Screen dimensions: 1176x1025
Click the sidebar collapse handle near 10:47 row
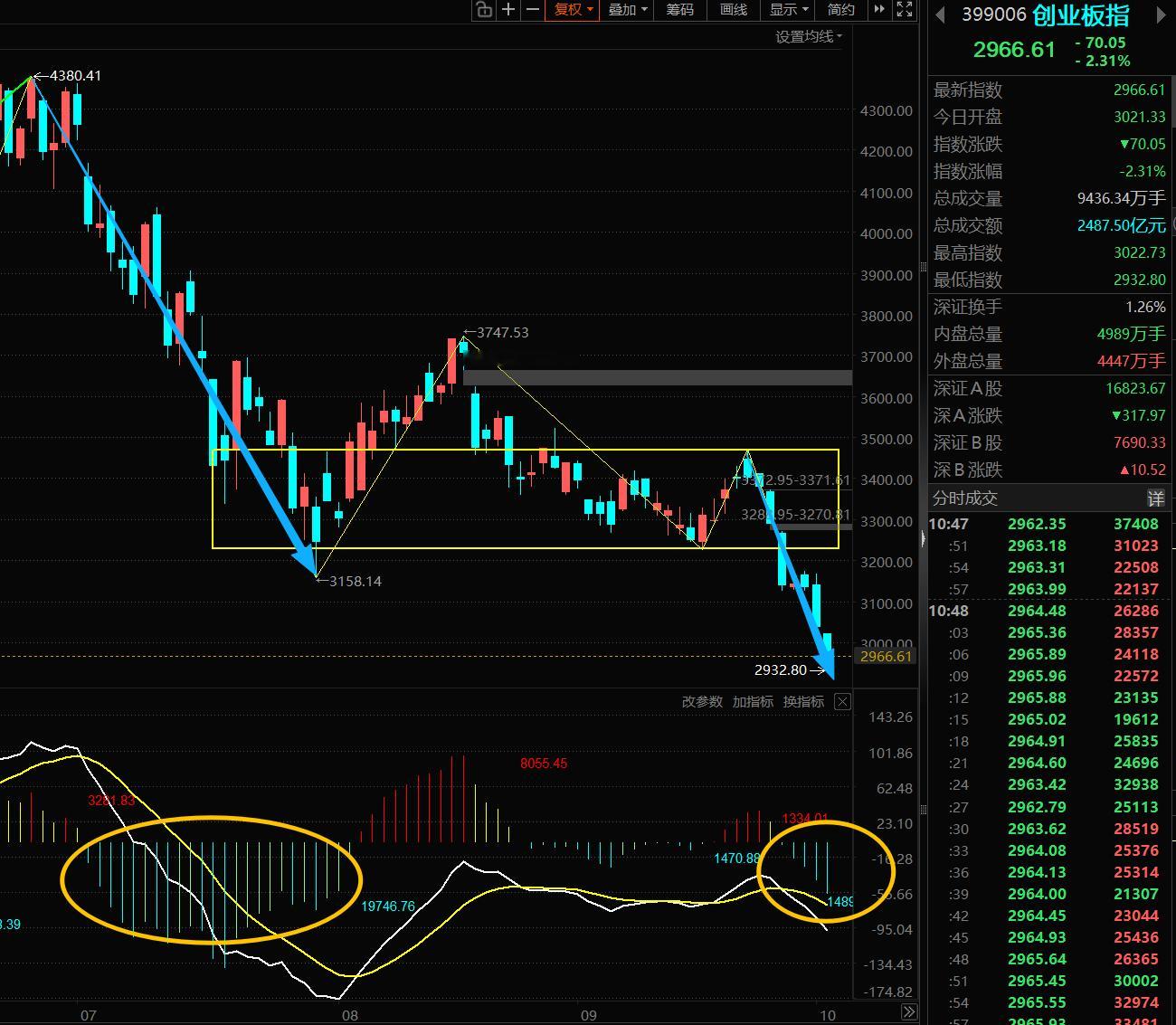tap(923, 539)
